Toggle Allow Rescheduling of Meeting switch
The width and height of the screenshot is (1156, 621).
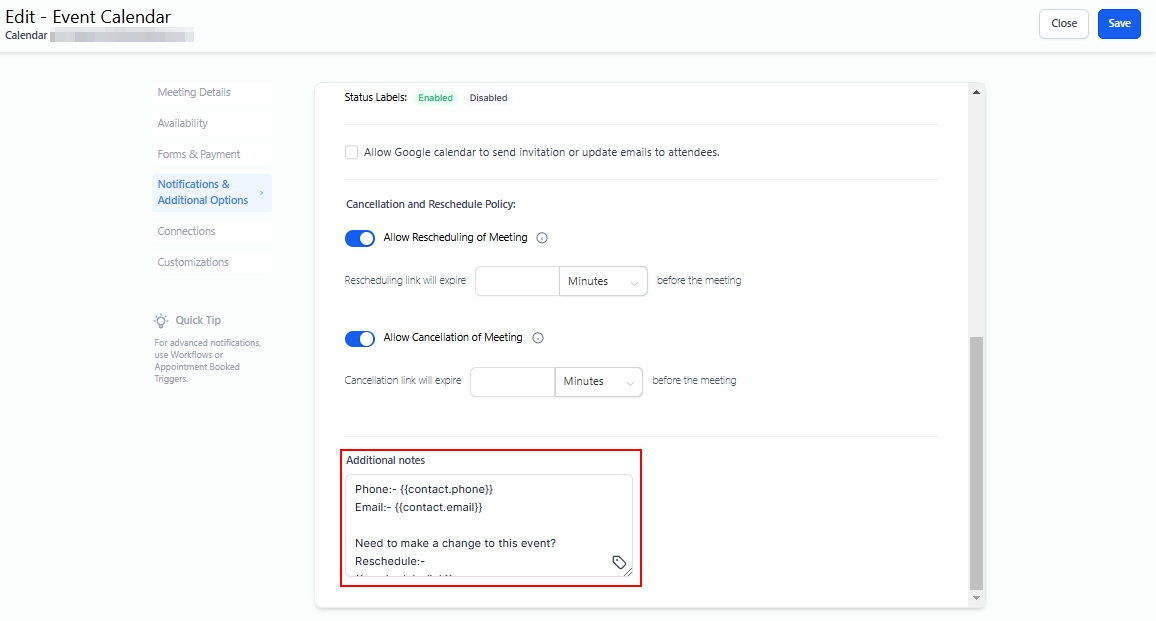point(360,238)
